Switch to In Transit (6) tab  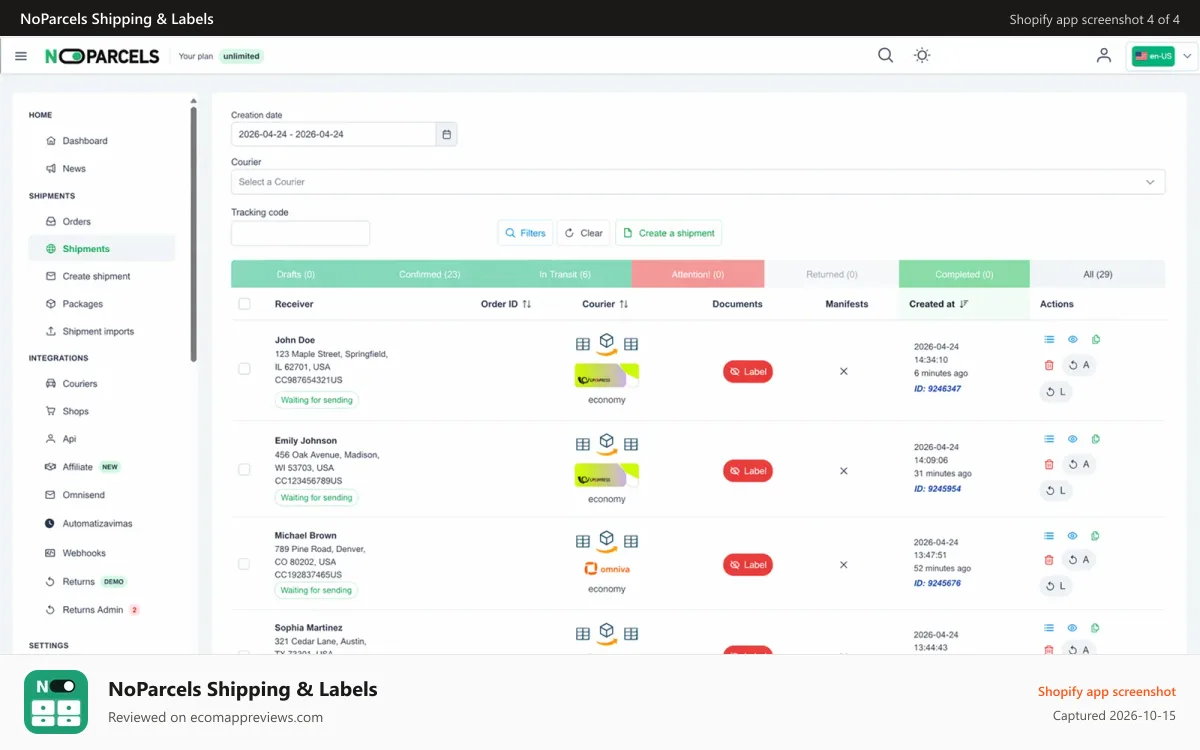[565, 274]
